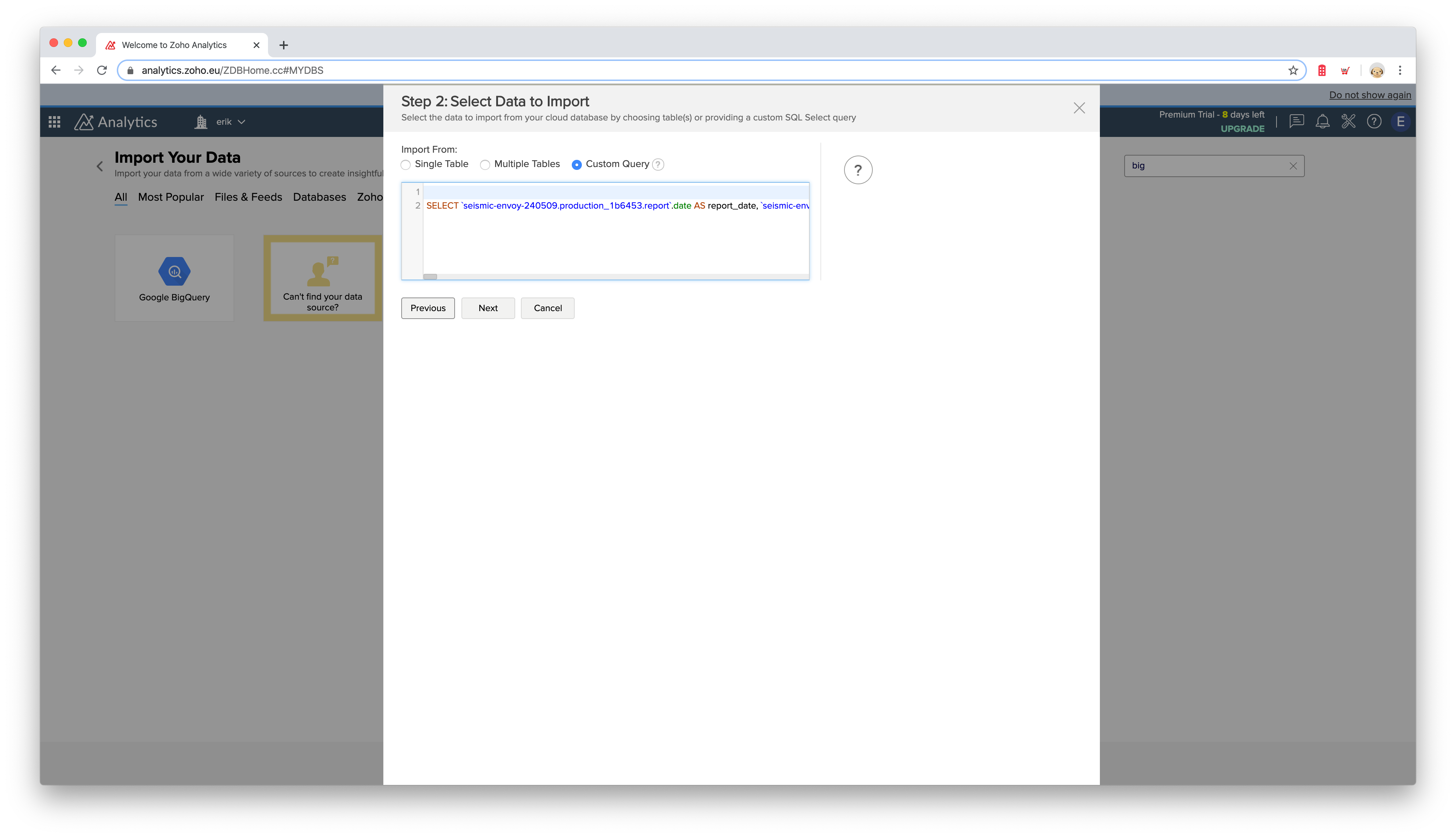The image size is (1456, 838).
Task: Open the erik organization building icon
Action: pos(201,122)
